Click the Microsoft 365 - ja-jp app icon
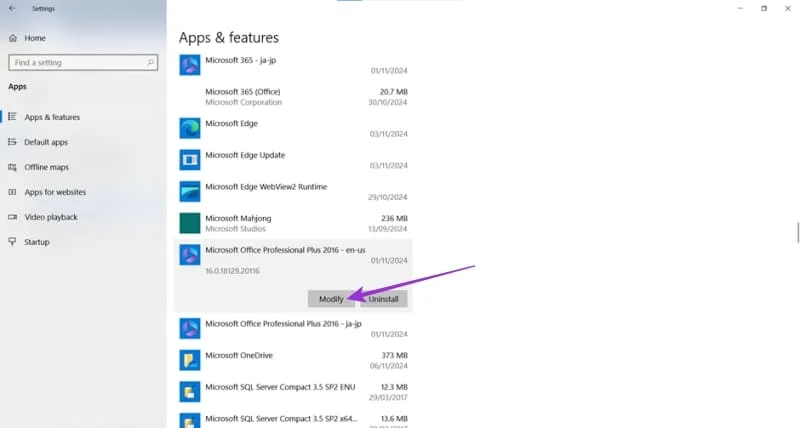Viewport: 800px width, 428px height. 190,65
